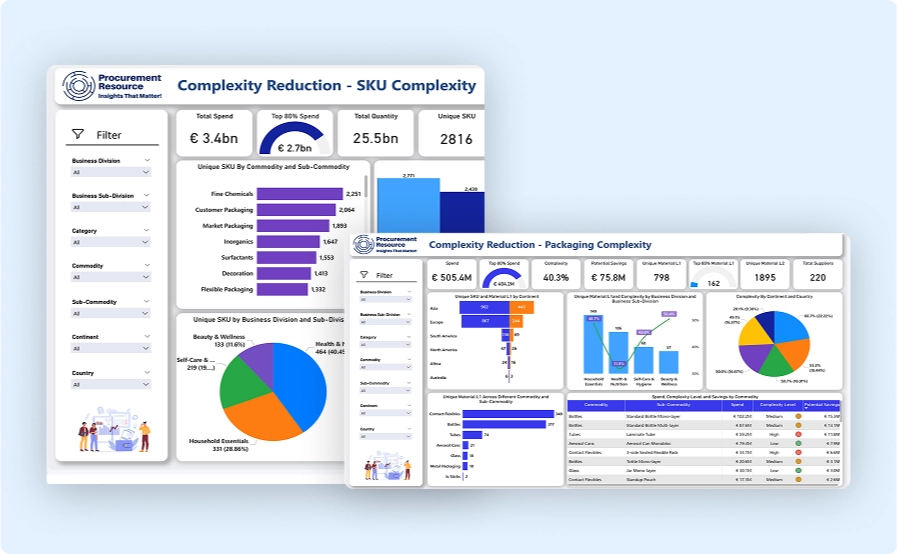Screen dimensions: 897x554
Task: Select the Fine Chemicals purple bar
Action: (x=299, y=194)
